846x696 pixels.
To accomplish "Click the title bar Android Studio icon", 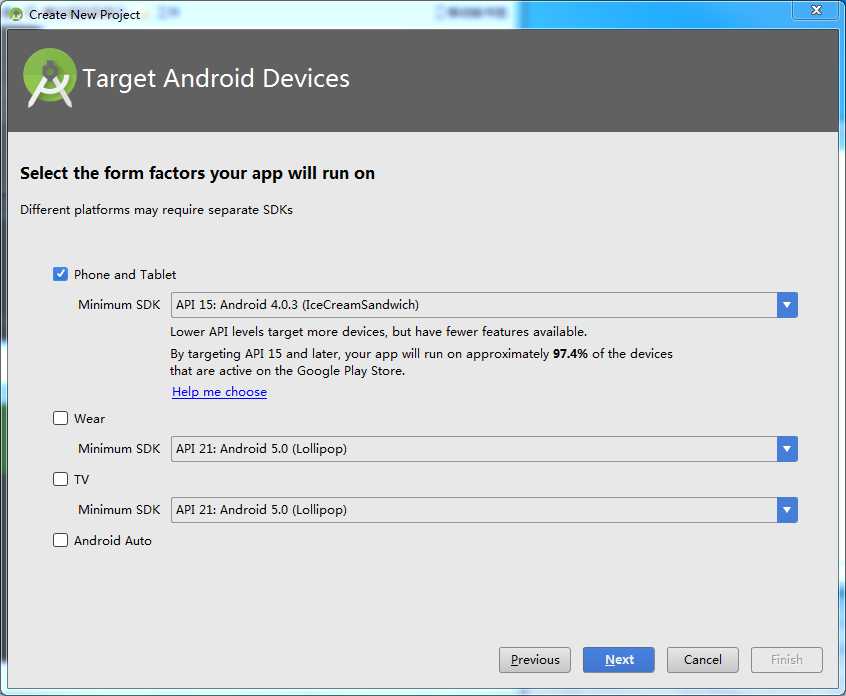I will click(x=15, y=15).
